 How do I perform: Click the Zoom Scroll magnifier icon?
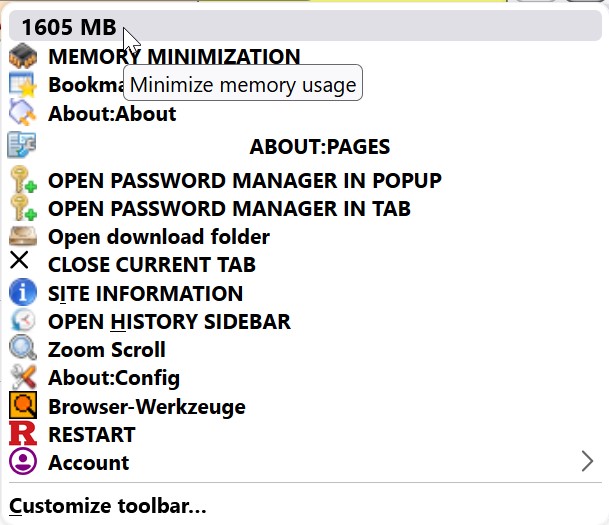(22, 350)
